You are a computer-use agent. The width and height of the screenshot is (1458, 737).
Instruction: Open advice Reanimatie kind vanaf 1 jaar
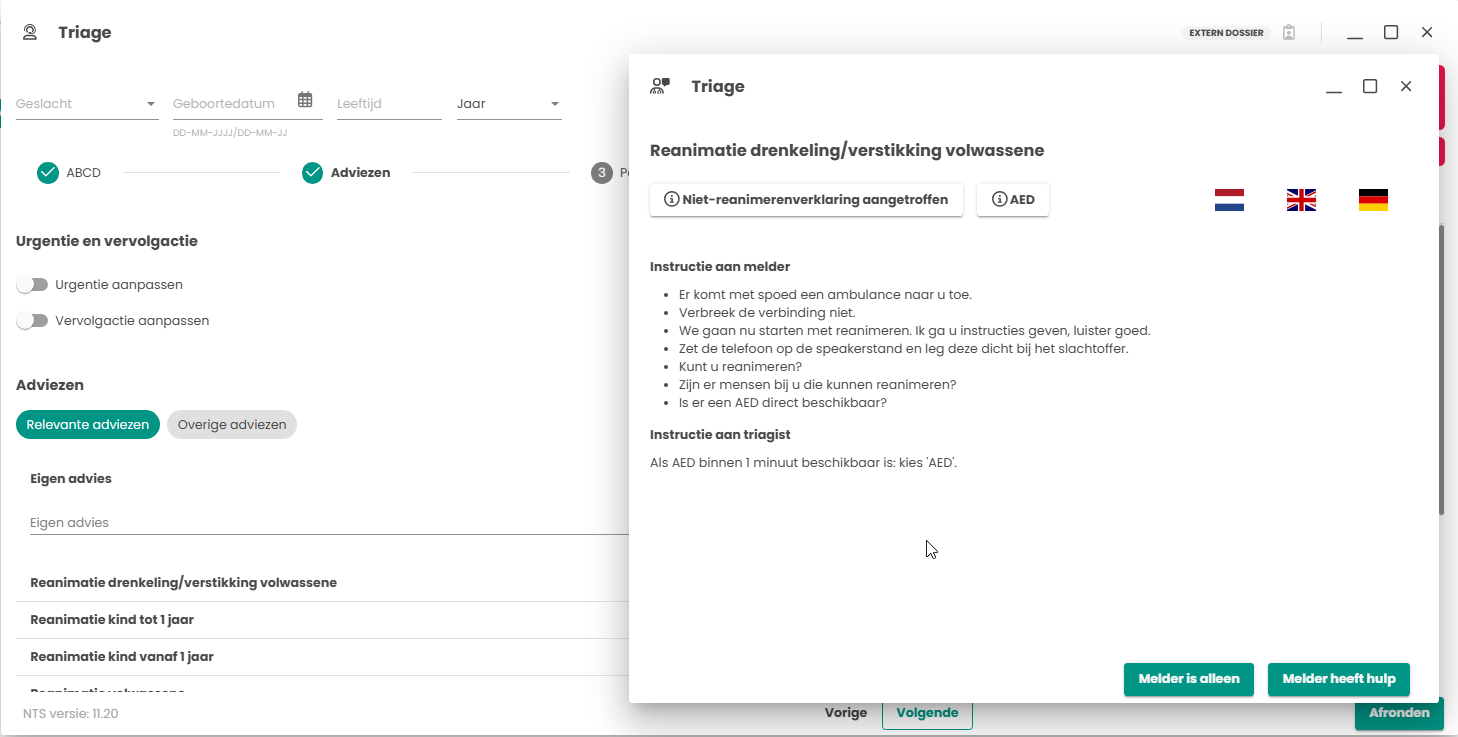(322, 657)
